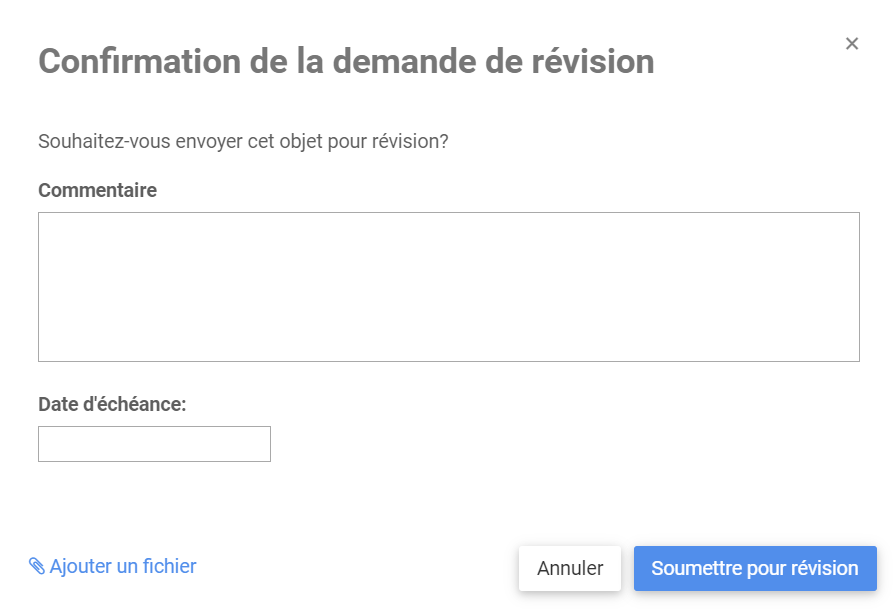This screenshot has width=896, height=609.
Task: Click the Date d'échéance label
Action: tap(112, 404)
